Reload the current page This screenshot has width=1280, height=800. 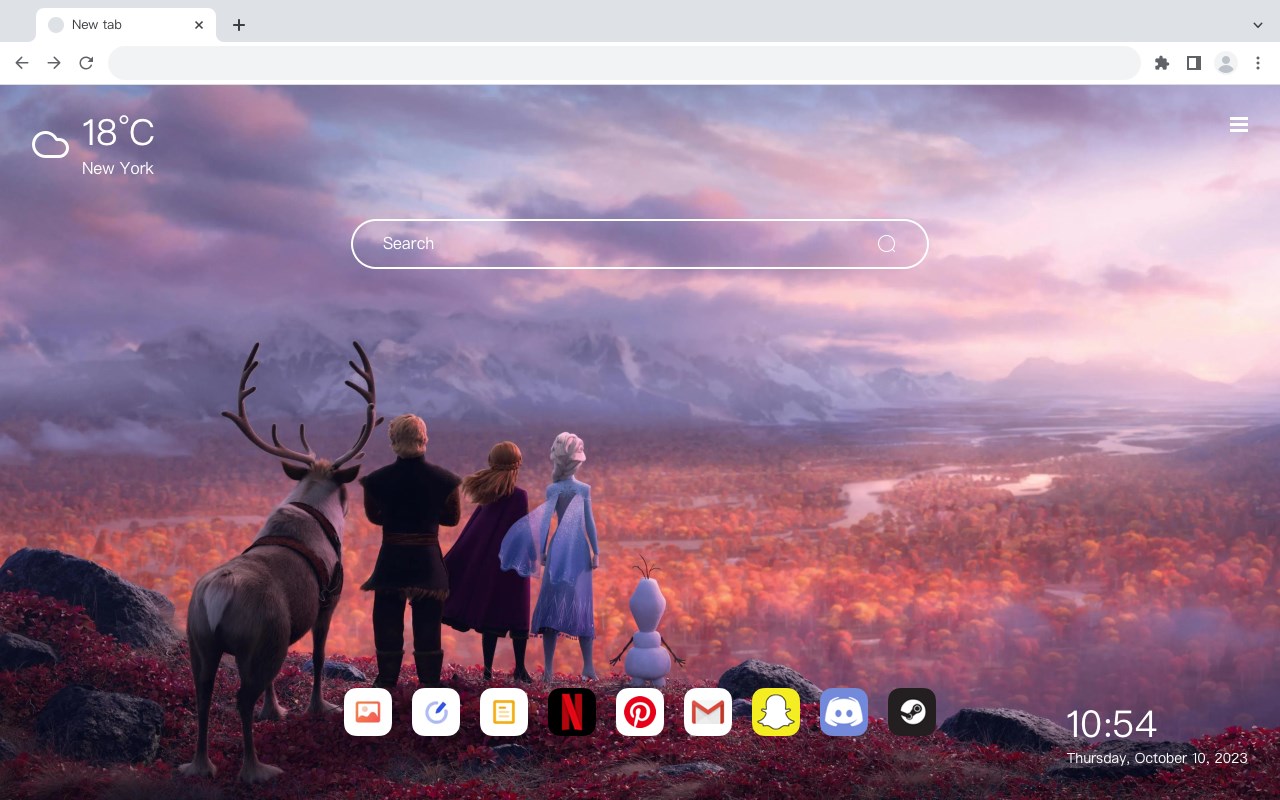click(x=86, y=63)
